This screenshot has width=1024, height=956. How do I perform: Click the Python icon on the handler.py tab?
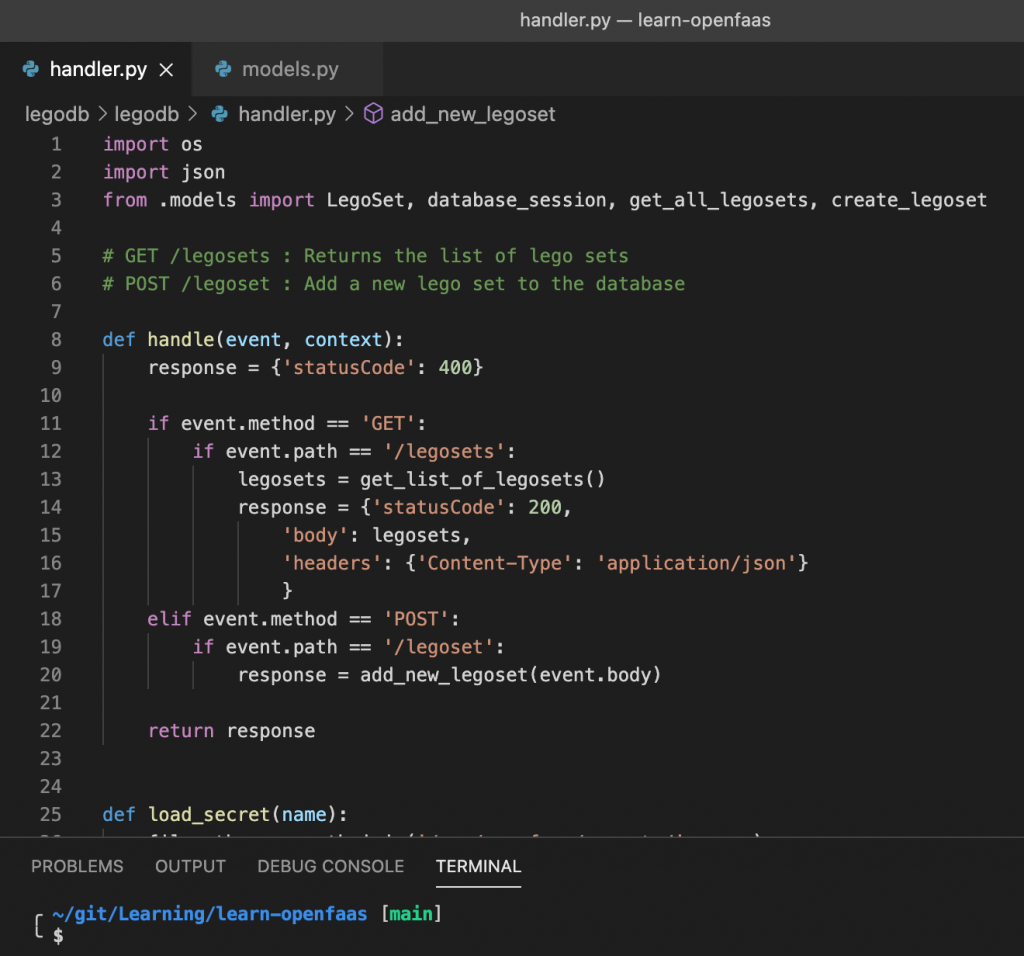(30, 70)
